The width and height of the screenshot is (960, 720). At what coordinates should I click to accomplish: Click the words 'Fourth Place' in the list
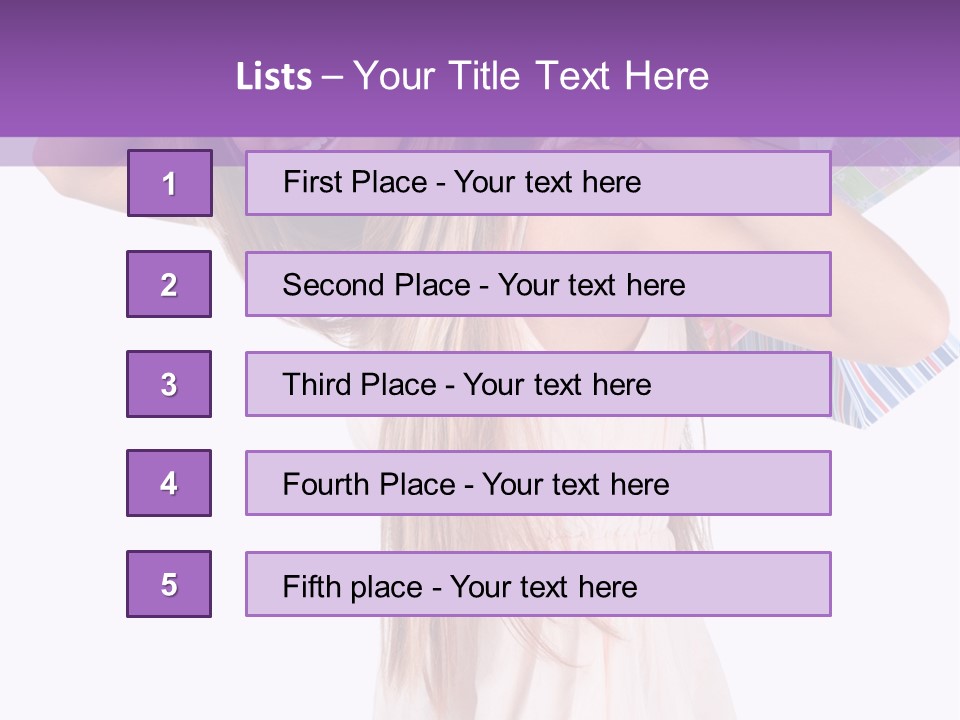tap(369, 484)
